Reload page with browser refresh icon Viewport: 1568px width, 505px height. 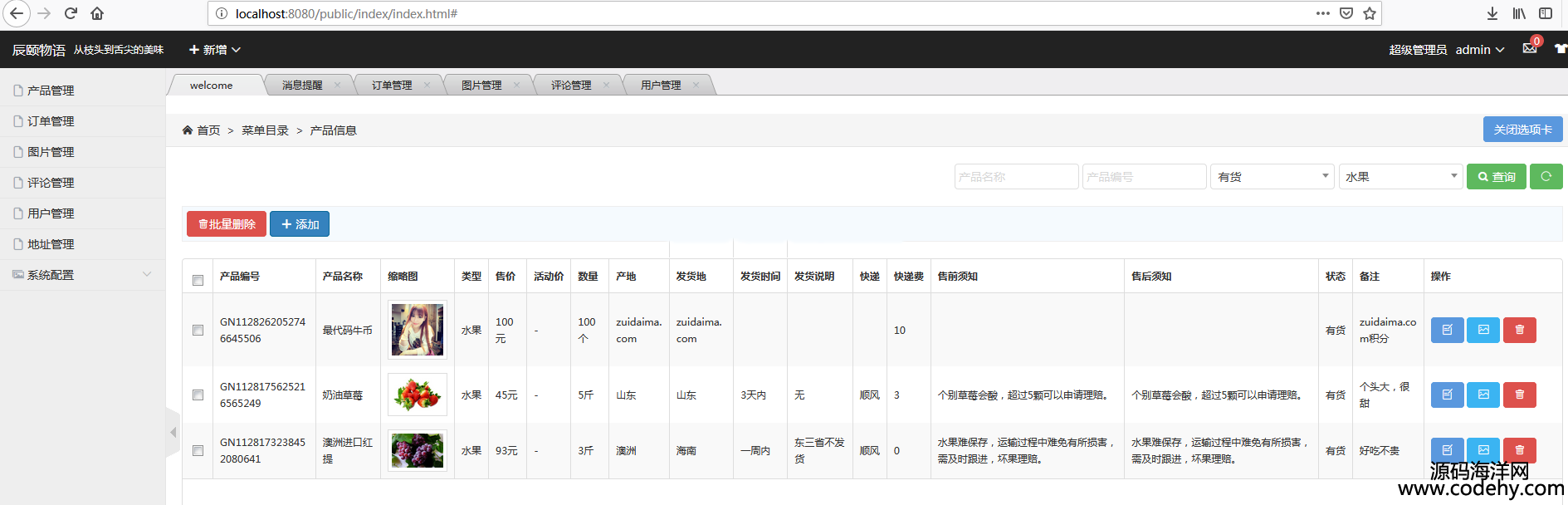pos(71,13)
